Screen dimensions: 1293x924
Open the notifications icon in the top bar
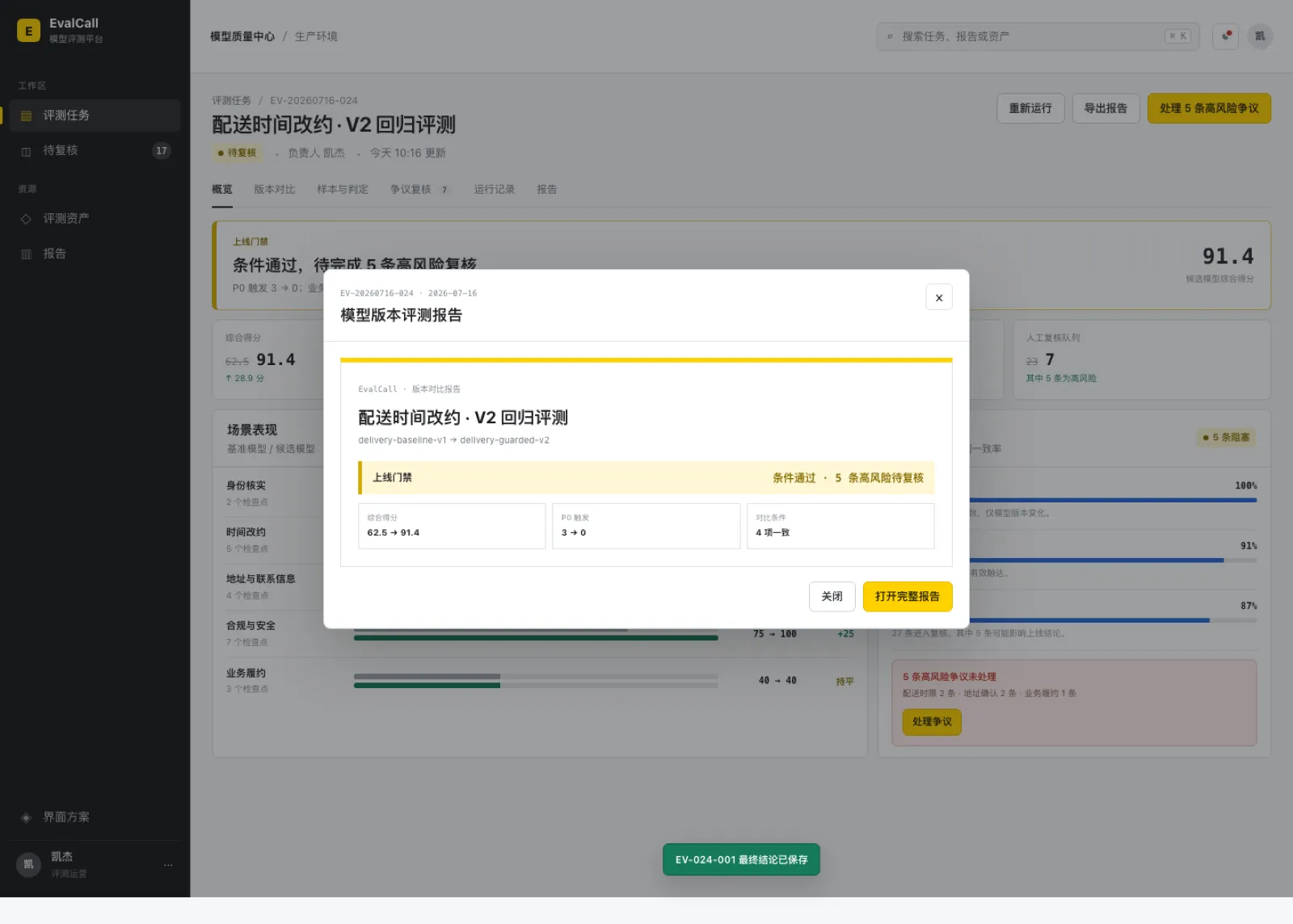(x=1226, y=36)
